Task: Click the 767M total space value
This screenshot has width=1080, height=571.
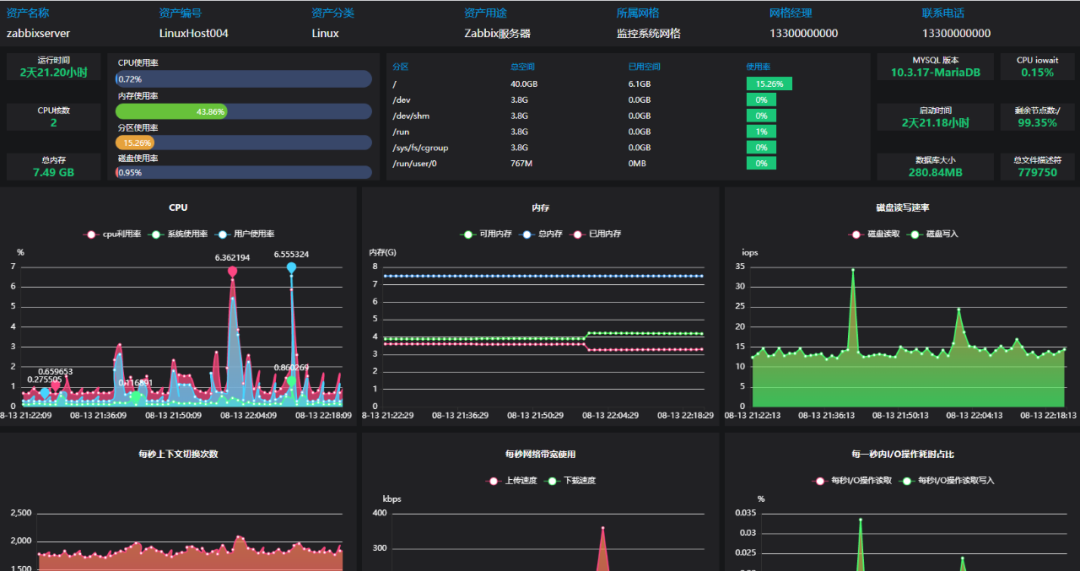Action: [521, 163]
